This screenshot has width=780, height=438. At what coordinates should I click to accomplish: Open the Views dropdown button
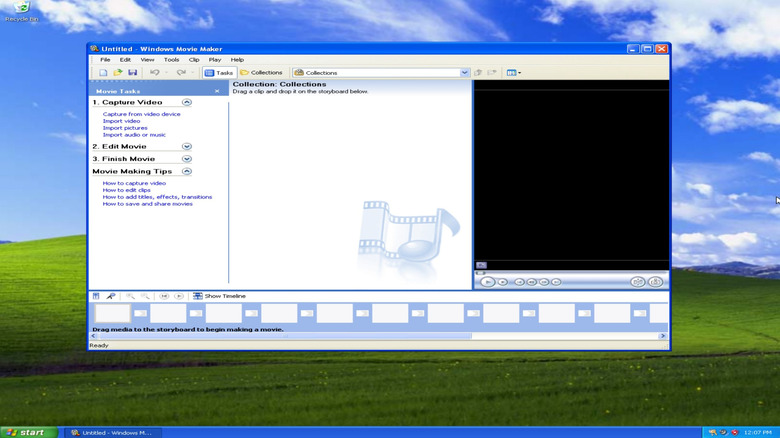[514, 73]
